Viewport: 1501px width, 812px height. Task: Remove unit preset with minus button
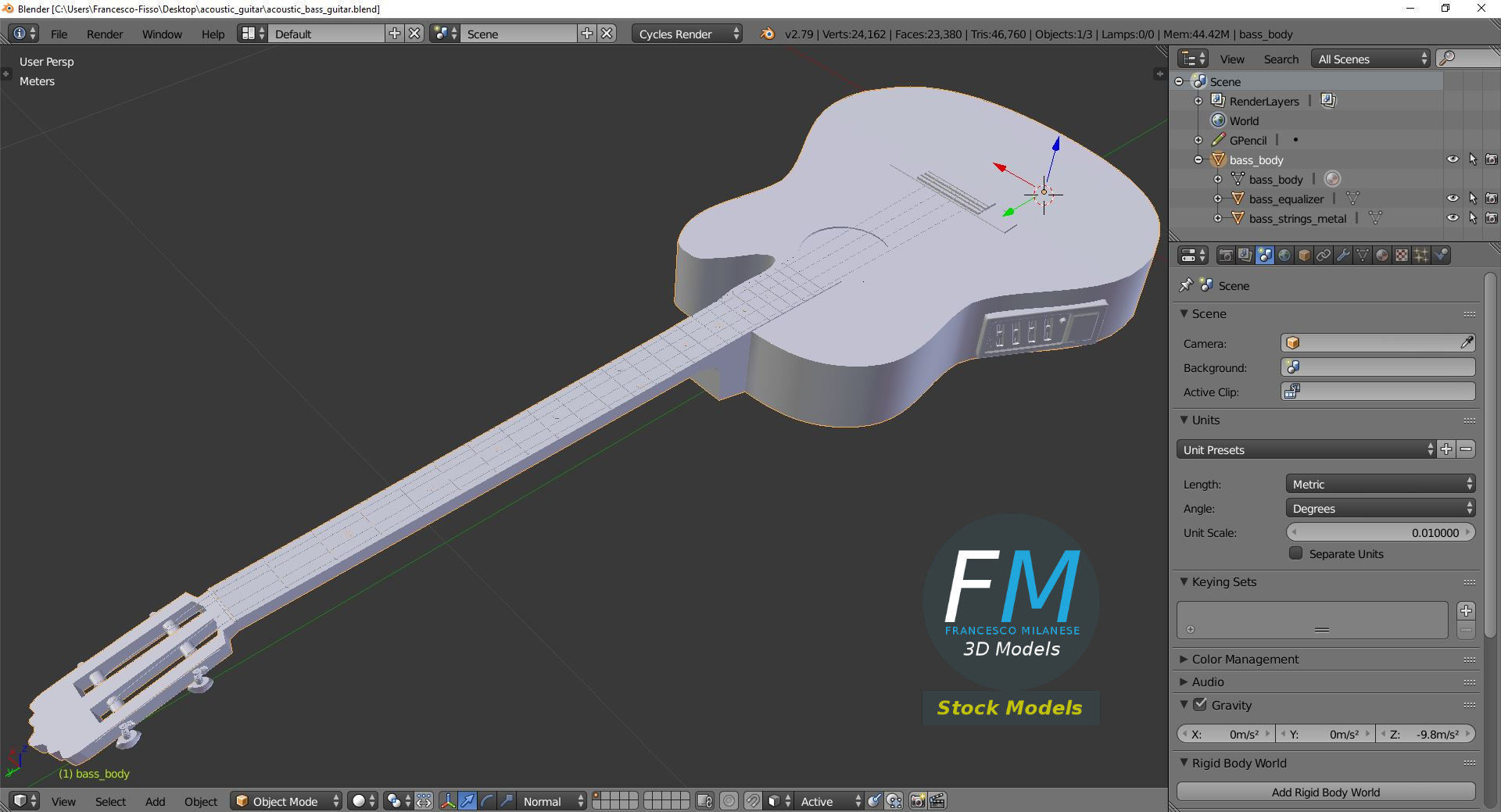tap(1466, 449)
